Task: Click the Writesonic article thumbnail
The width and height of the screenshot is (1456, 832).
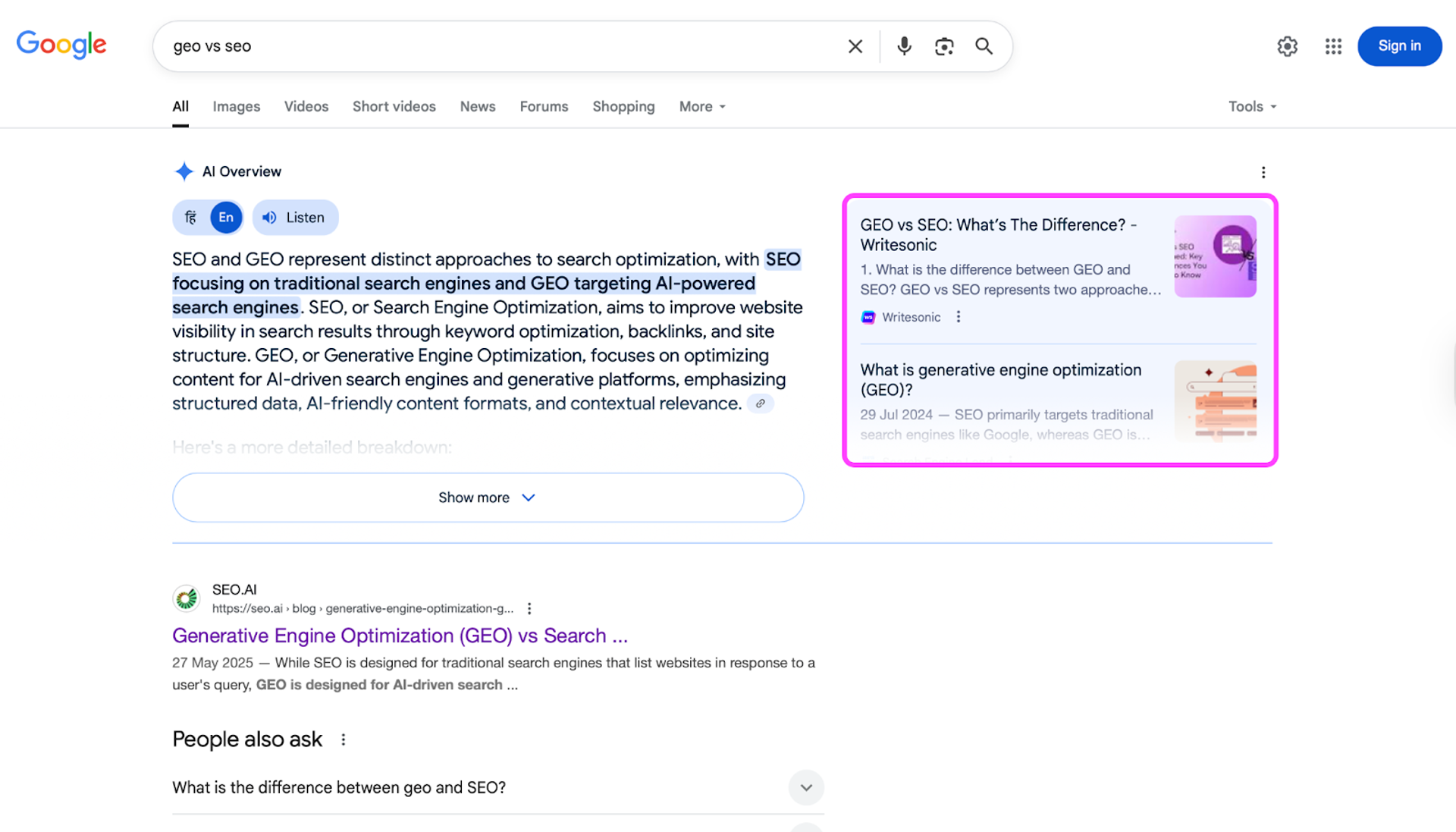Action: pyautogui.click(x=1215, y=256)
